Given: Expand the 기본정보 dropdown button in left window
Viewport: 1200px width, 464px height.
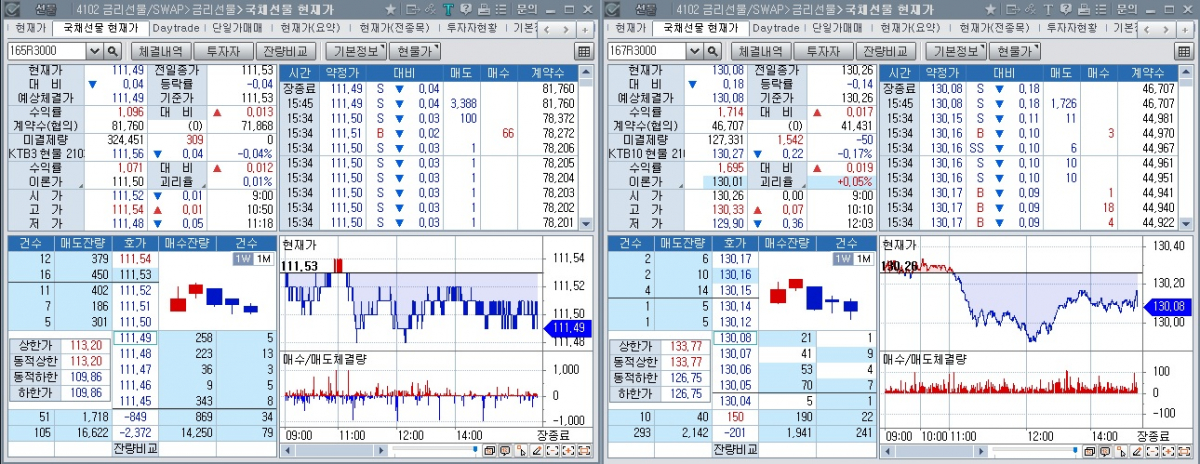Looking at the screenshot, I should coord(358,50).
